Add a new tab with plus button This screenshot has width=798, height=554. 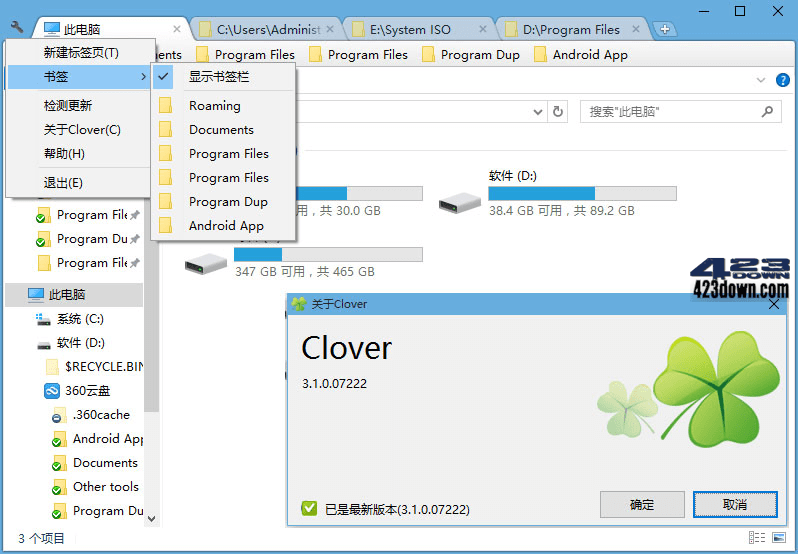point(664,30)
